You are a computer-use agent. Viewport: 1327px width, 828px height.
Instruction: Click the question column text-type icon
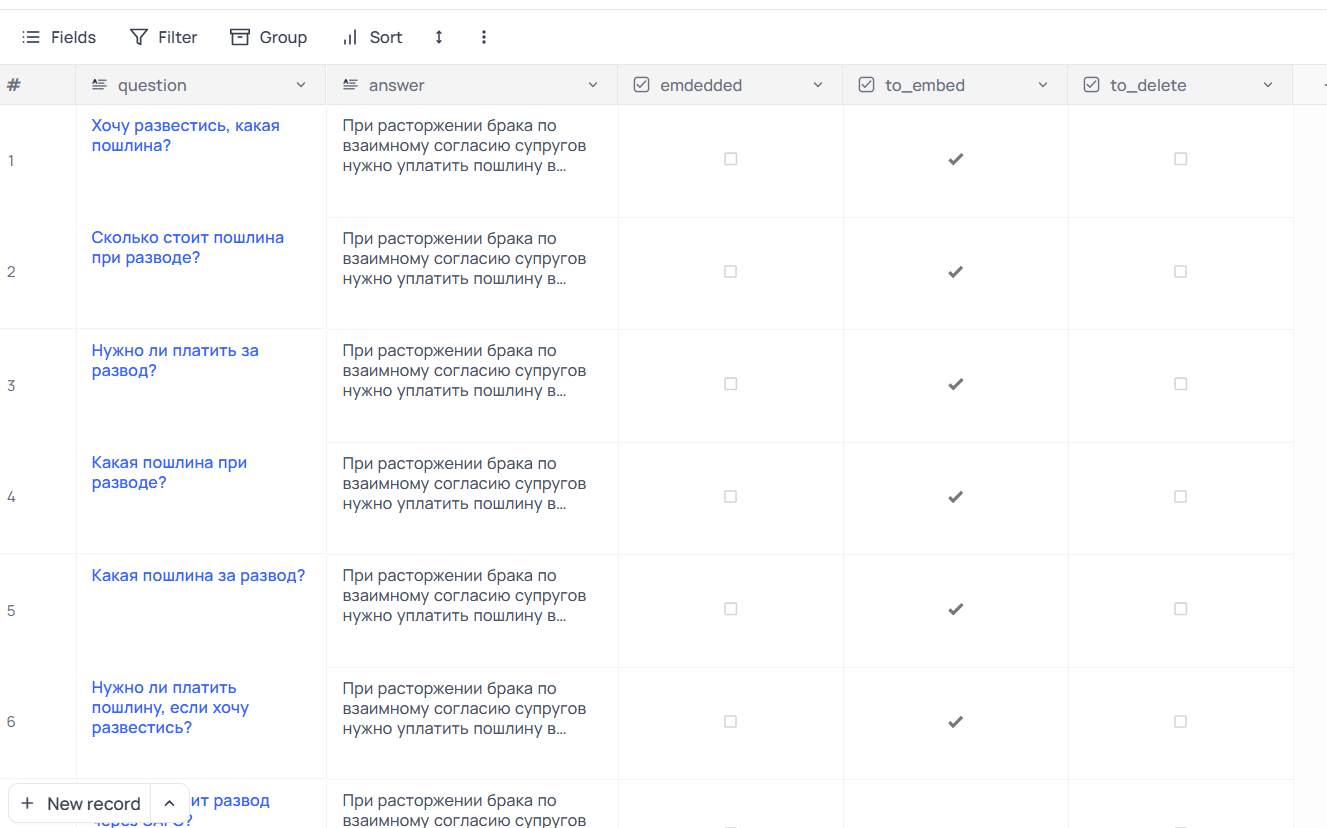click(99, 85)
